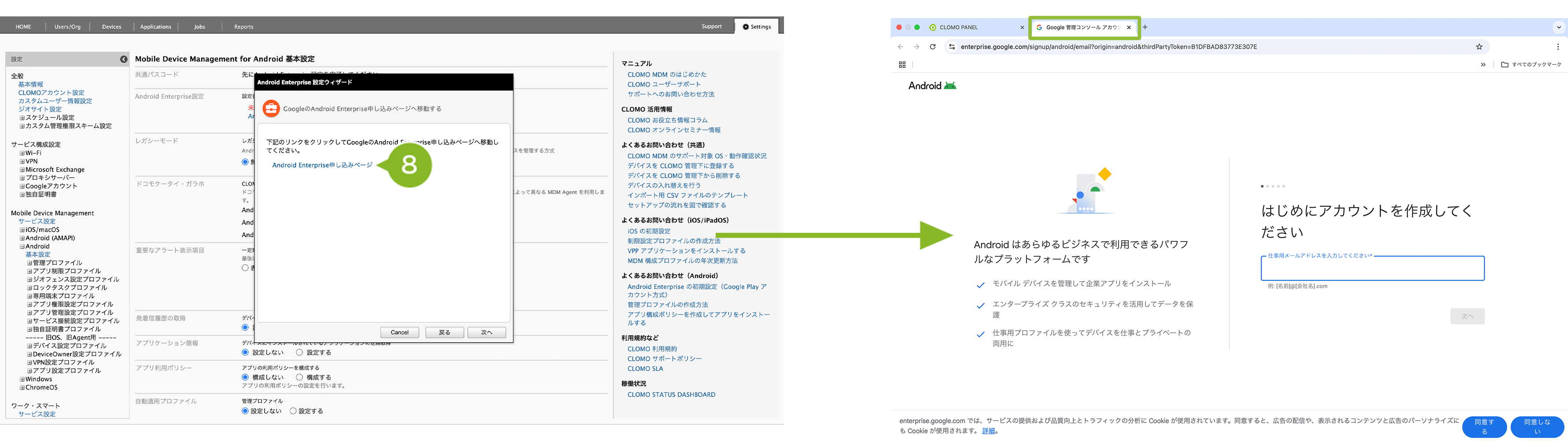This screenshot has height=441, width=1568.
Task: Close the Google 管理コンソール tab
Action: (1129, 27)
